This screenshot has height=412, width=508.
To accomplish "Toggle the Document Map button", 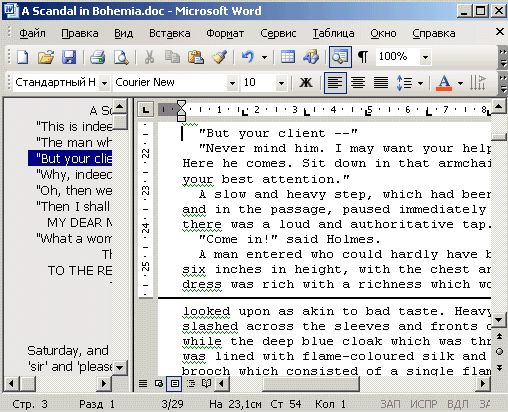I will [x=340, y=57].
